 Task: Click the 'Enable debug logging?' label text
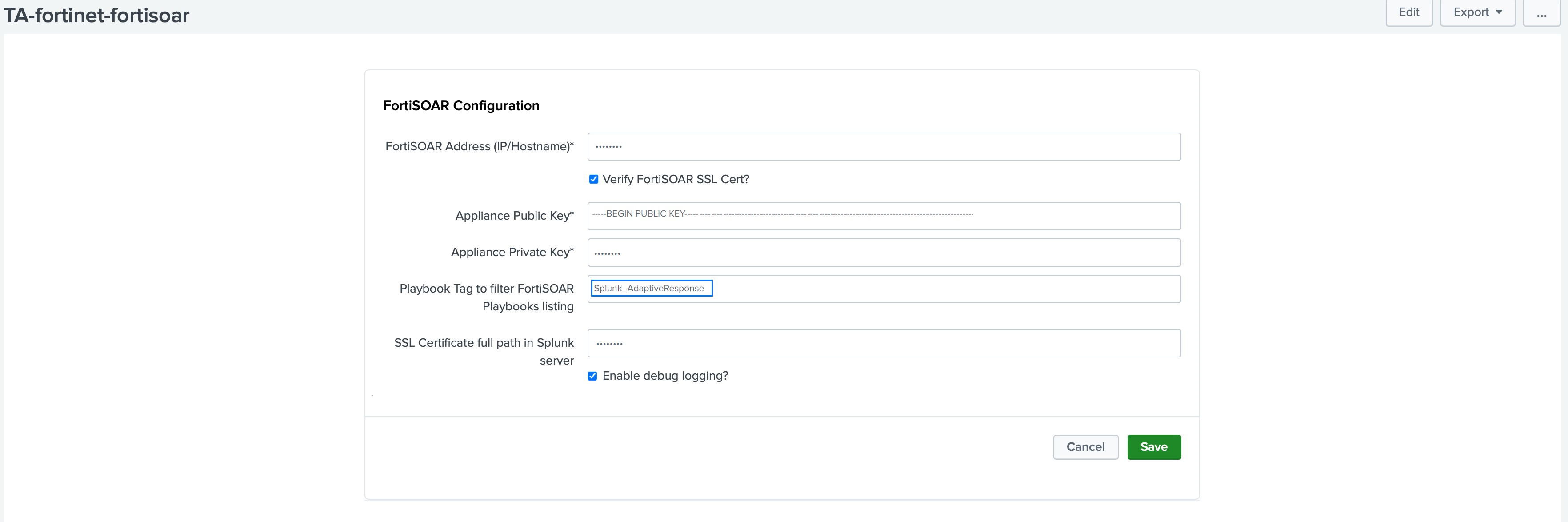(x=665, y=376)
